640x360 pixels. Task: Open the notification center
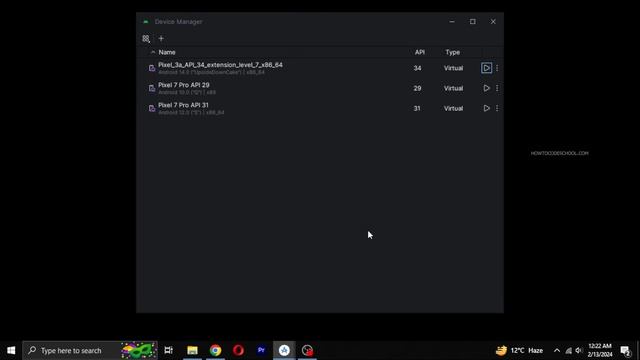(x=625, y=350)
